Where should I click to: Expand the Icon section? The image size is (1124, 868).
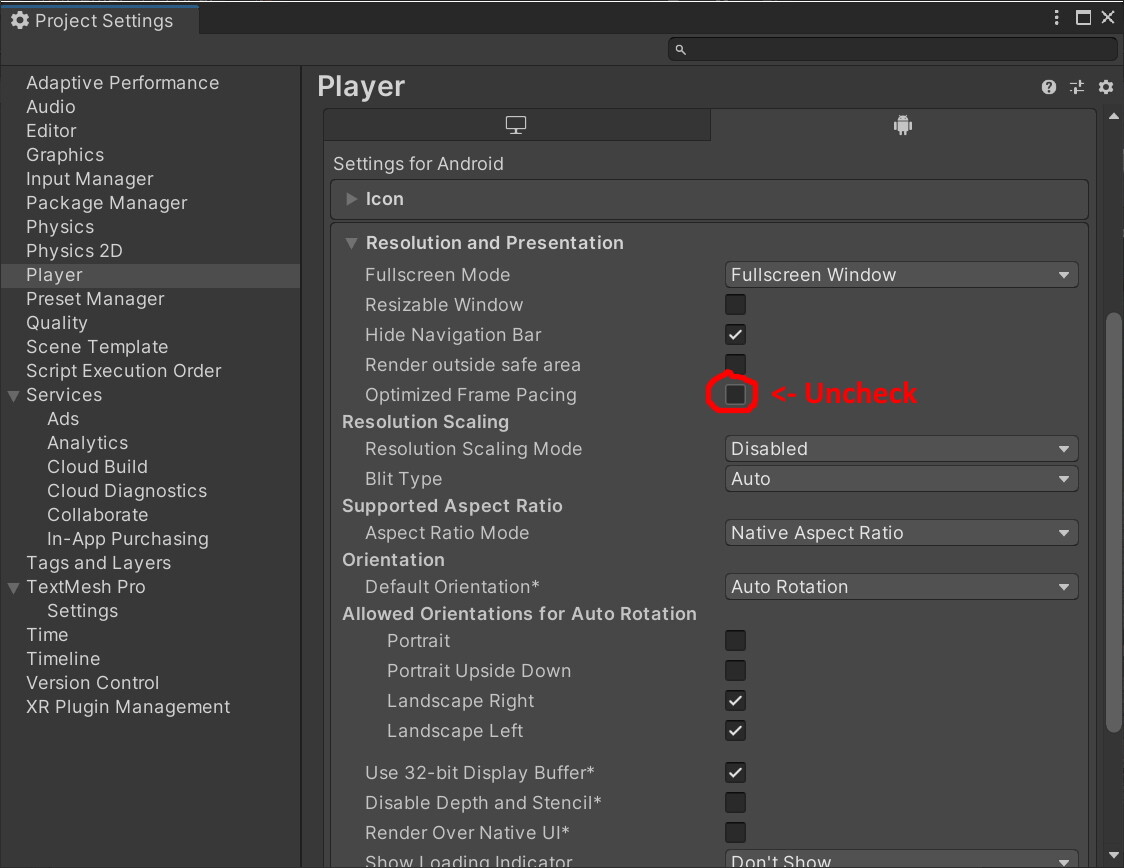coord(352,198)
